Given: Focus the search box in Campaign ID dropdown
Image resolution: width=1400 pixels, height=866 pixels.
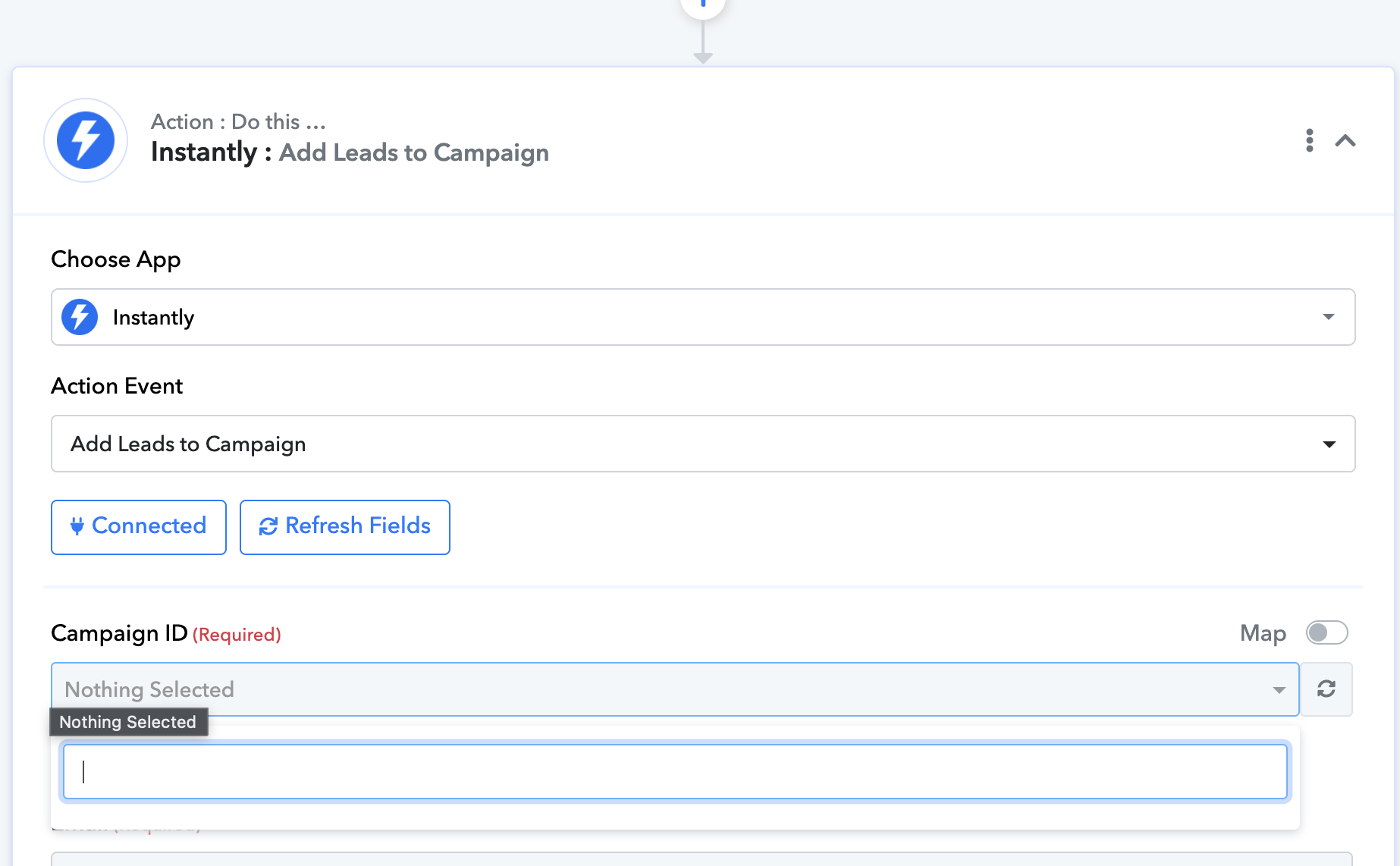Looking at the screenshot, I should point(675,772).
